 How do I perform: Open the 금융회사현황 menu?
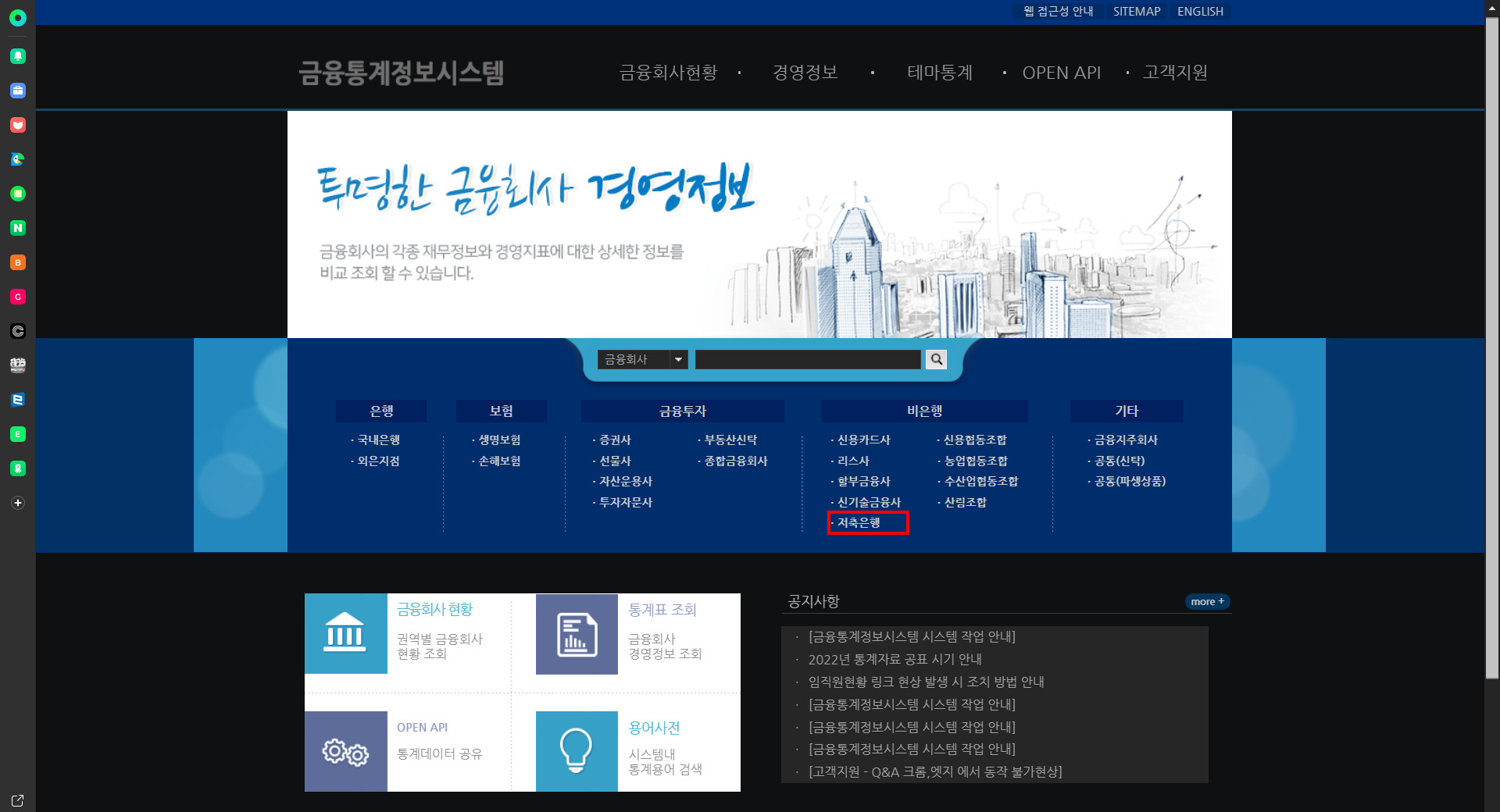(668, 73)
